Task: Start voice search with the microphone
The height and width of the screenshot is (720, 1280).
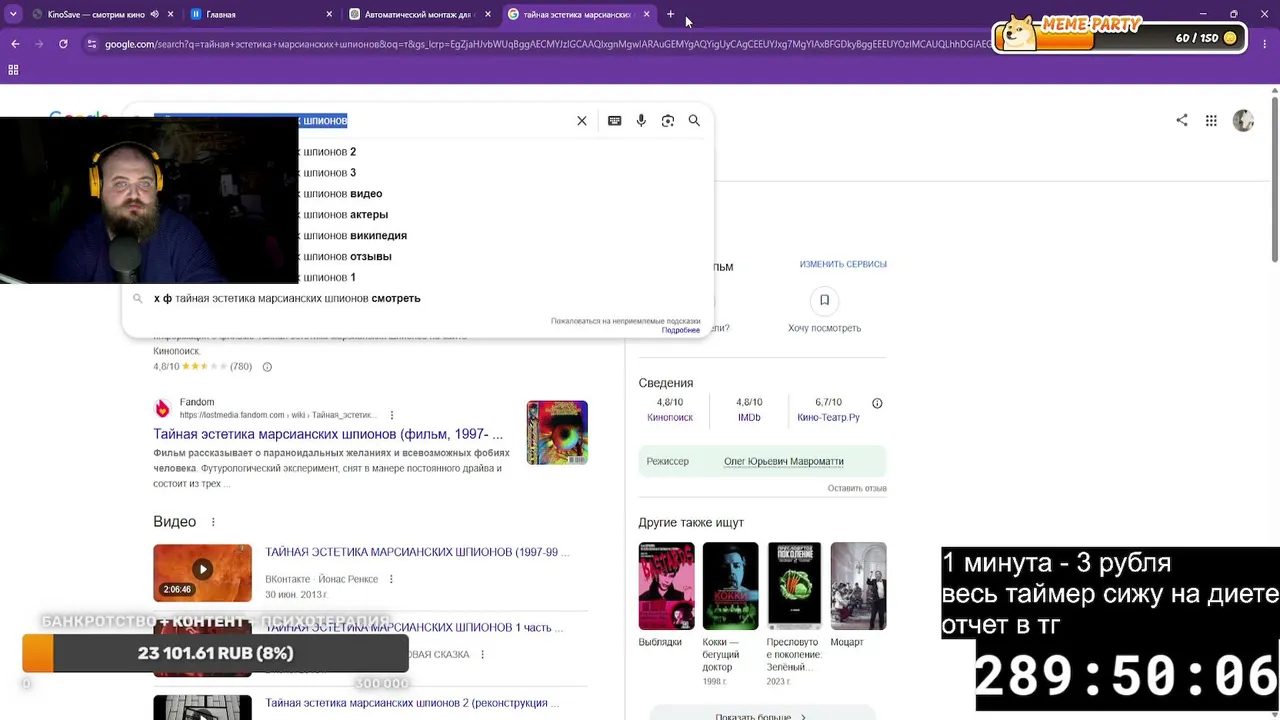Action: pyautogui.click(x=641, y=121)
